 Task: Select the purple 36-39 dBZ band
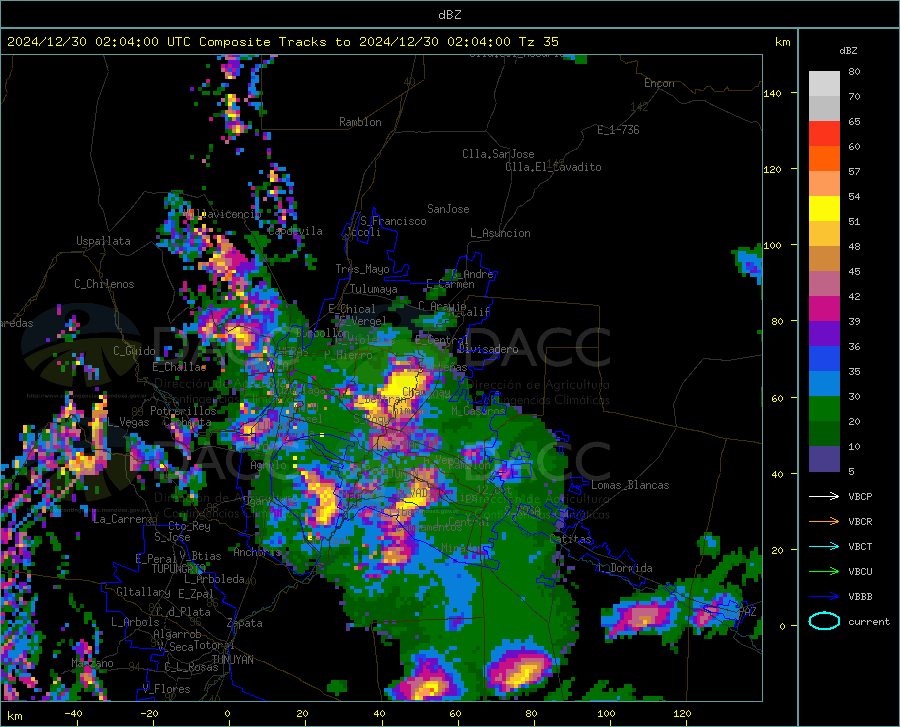pos(824,334)
